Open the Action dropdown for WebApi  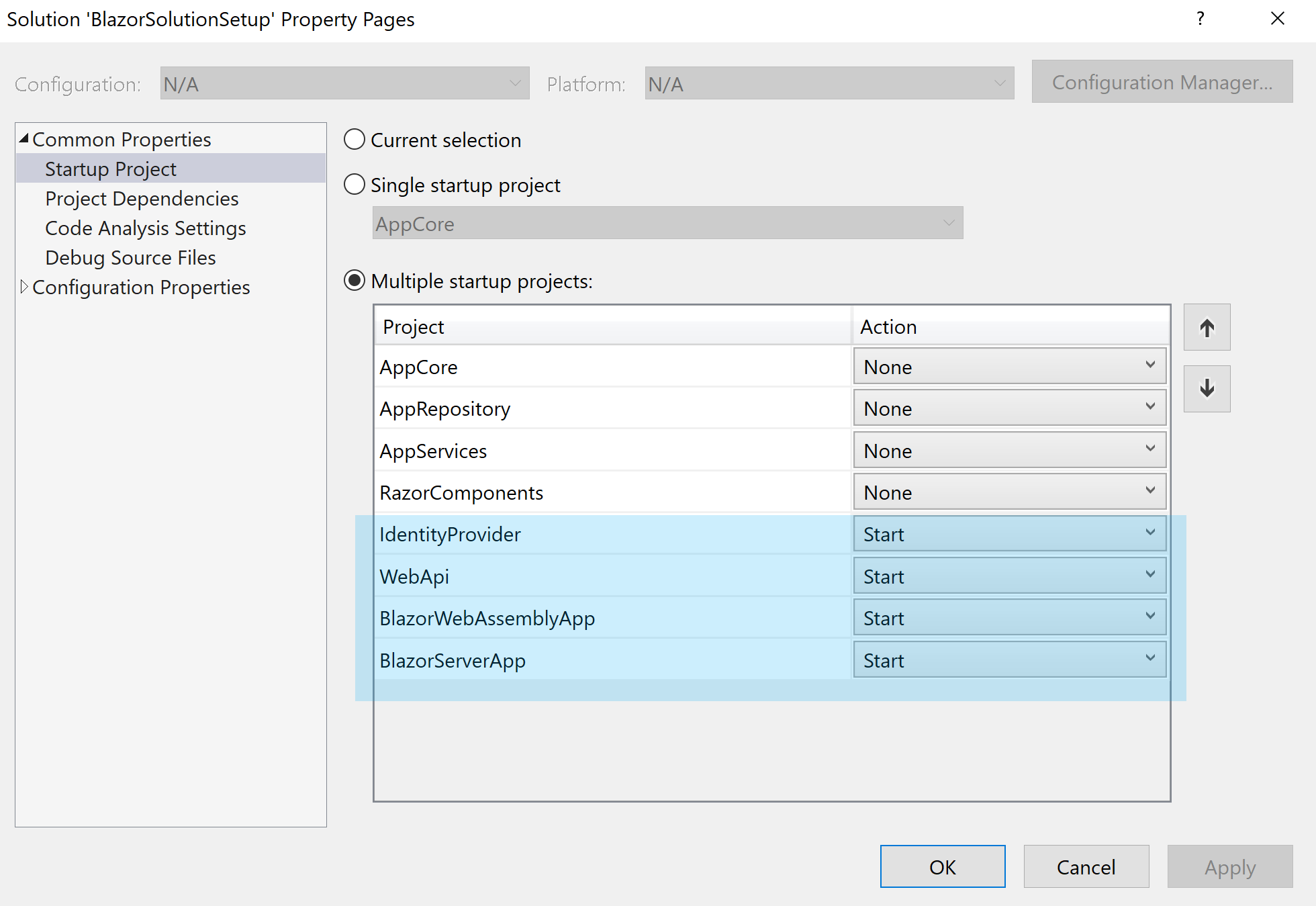(x=1008, y=577)
